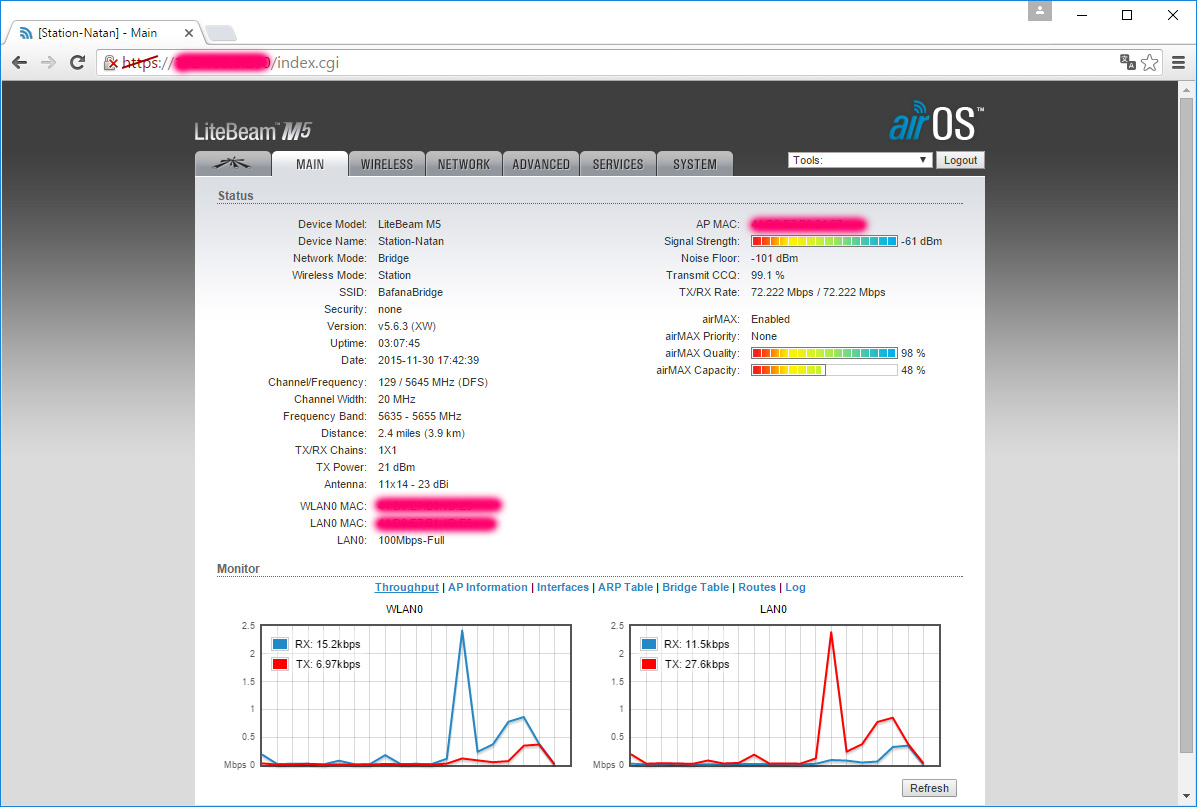The width and height of the screenshot is (1197, 807).
Task: Click the Chrome user profile icon
Action: coord(1040,11)
